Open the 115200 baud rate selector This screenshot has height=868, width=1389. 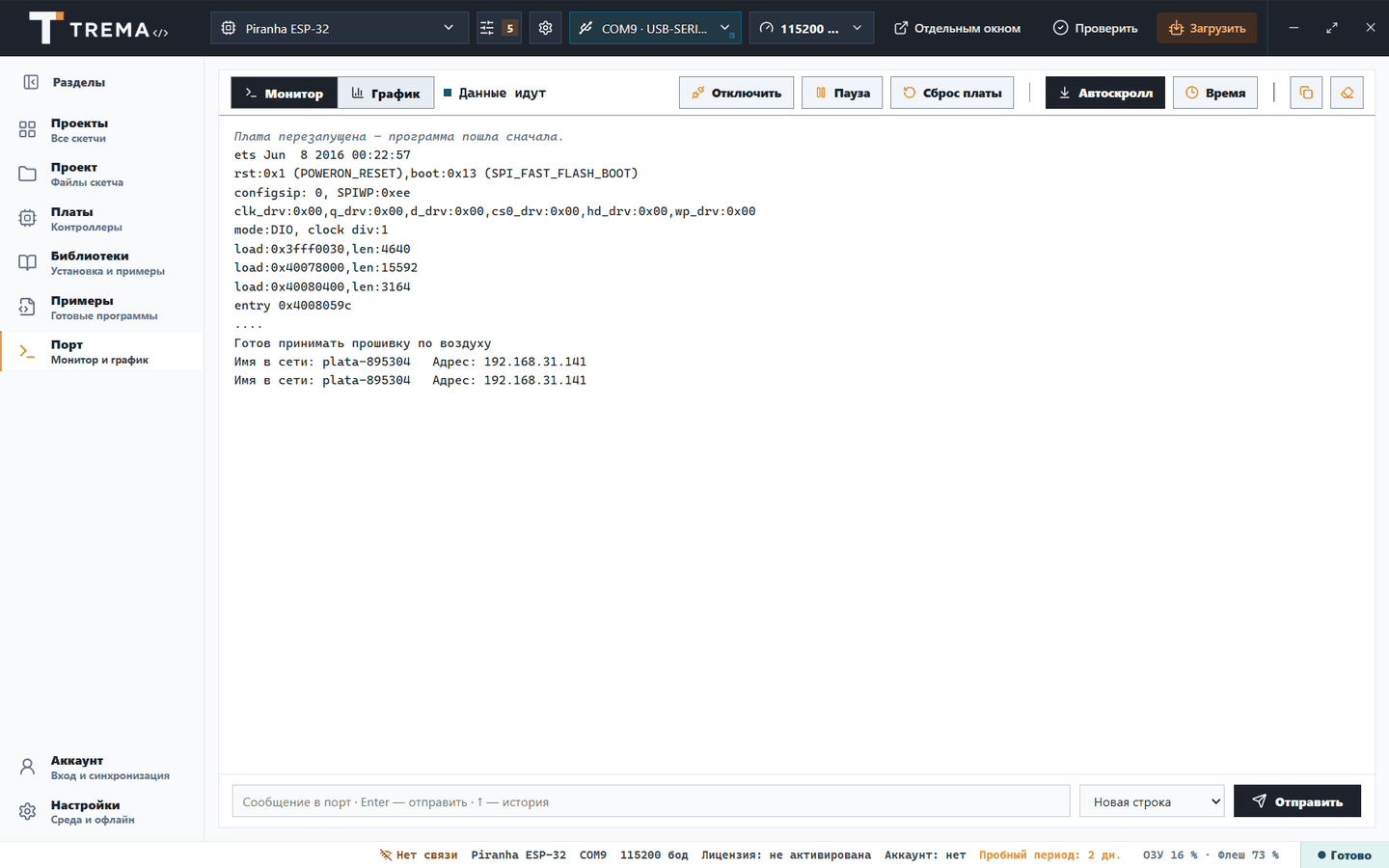811,28
